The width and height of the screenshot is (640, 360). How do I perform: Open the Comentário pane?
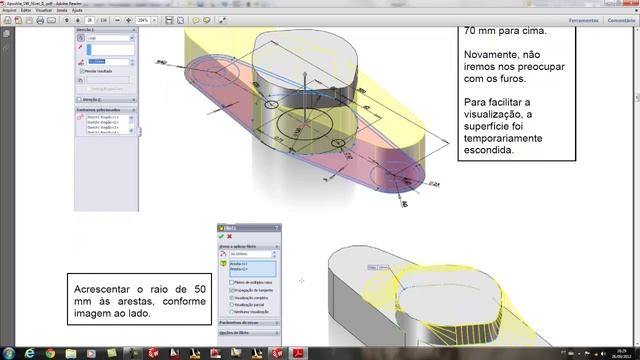pyautogui.click(x=621, y=20)
